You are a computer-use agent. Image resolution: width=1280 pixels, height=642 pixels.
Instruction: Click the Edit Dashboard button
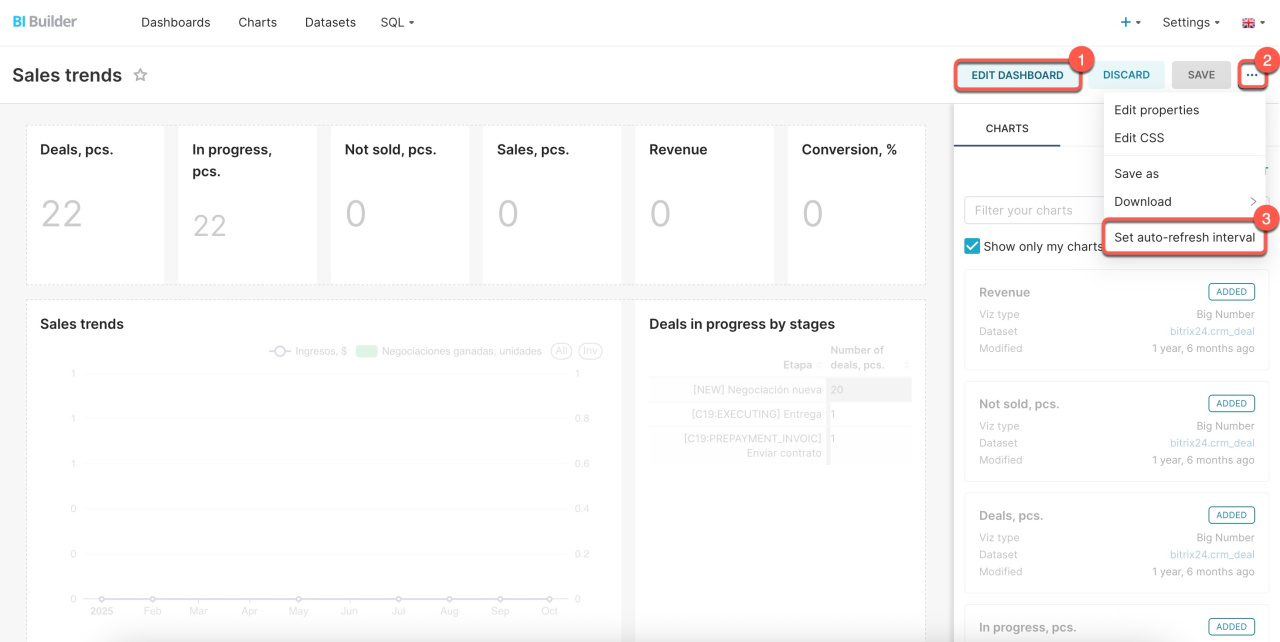click(1017, 75)
